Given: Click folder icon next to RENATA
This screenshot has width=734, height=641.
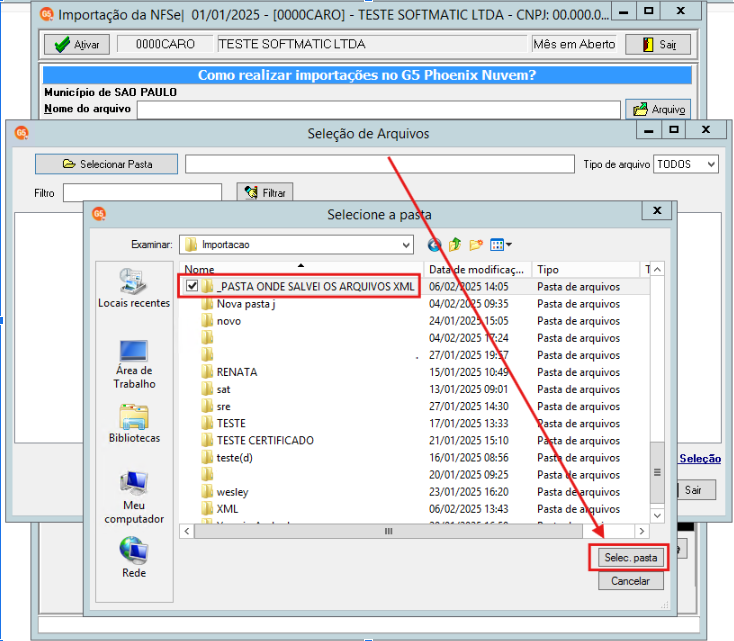Looking at the screenshot, I should coord(207,372).
